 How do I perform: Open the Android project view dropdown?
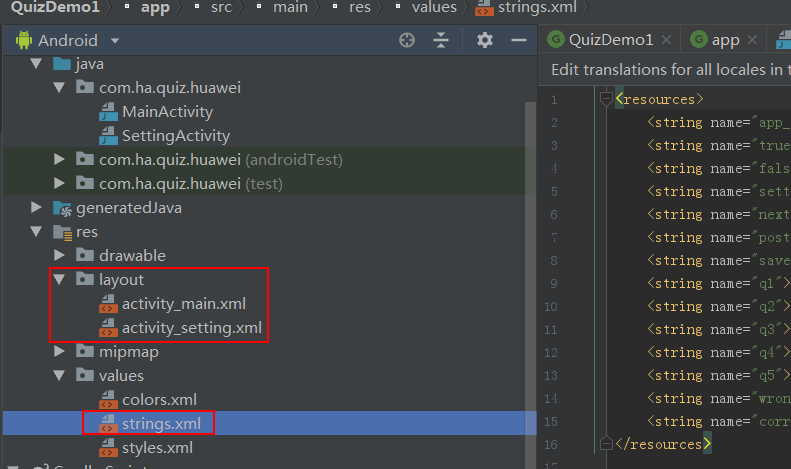[115, 41]
